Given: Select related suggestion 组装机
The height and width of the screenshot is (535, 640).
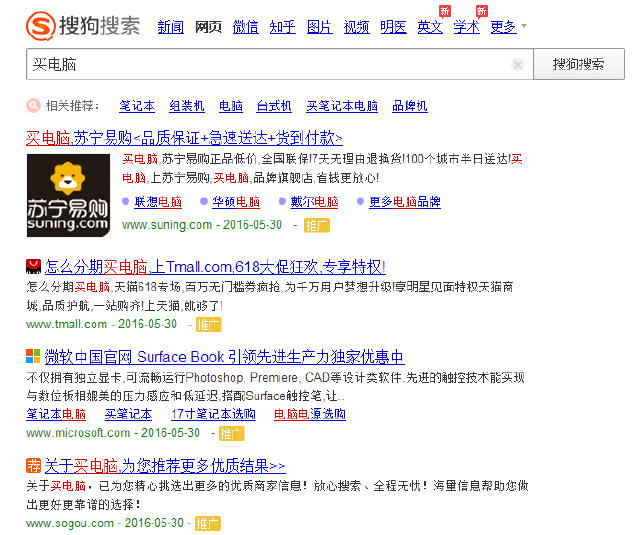Looking at the screenshot, I should 187,106.
